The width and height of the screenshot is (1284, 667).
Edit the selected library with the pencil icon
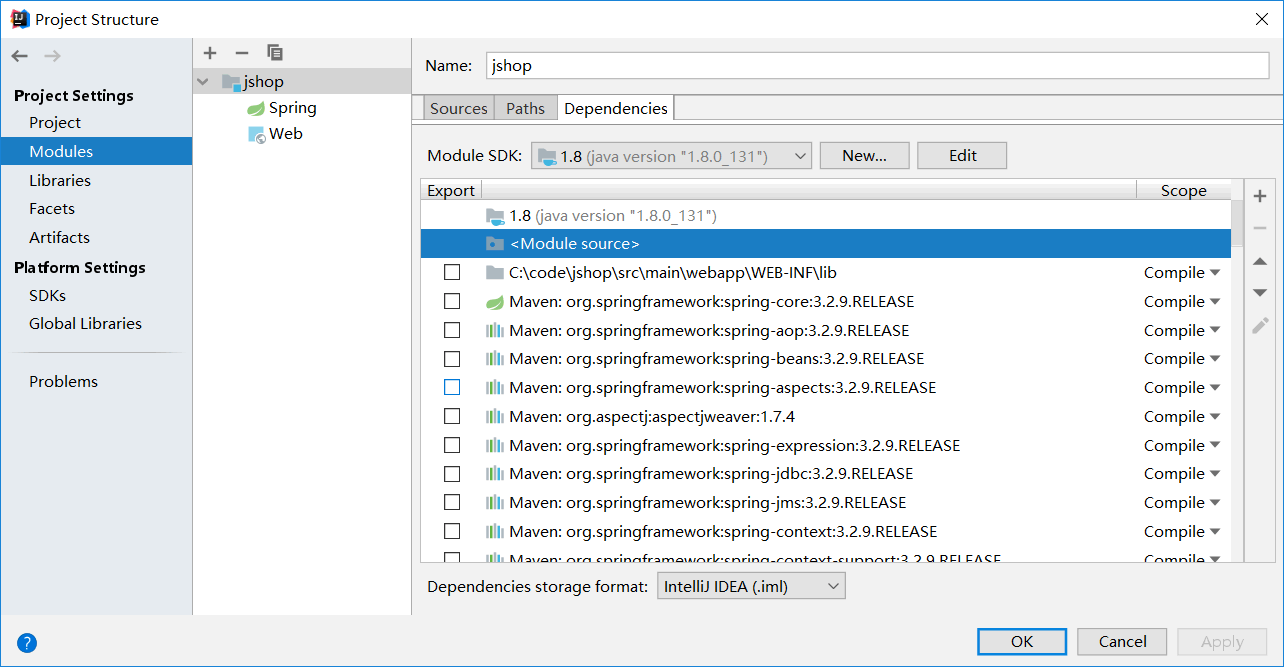pyautogui.click(x=1260, y=326)
